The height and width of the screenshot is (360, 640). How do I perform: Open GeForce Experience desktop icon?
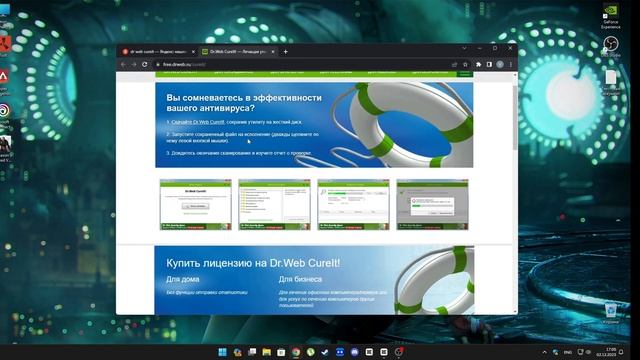pos(611,16)
